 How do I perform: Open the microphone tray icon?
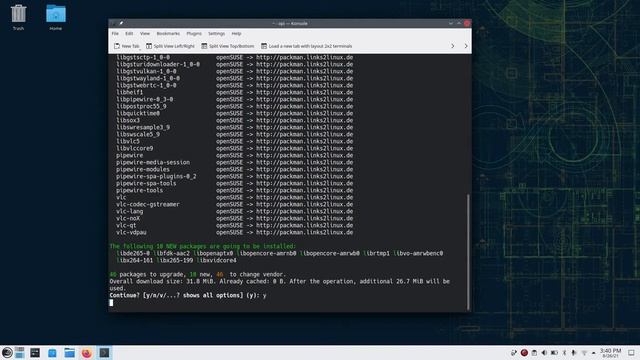[x=574, y=353]
